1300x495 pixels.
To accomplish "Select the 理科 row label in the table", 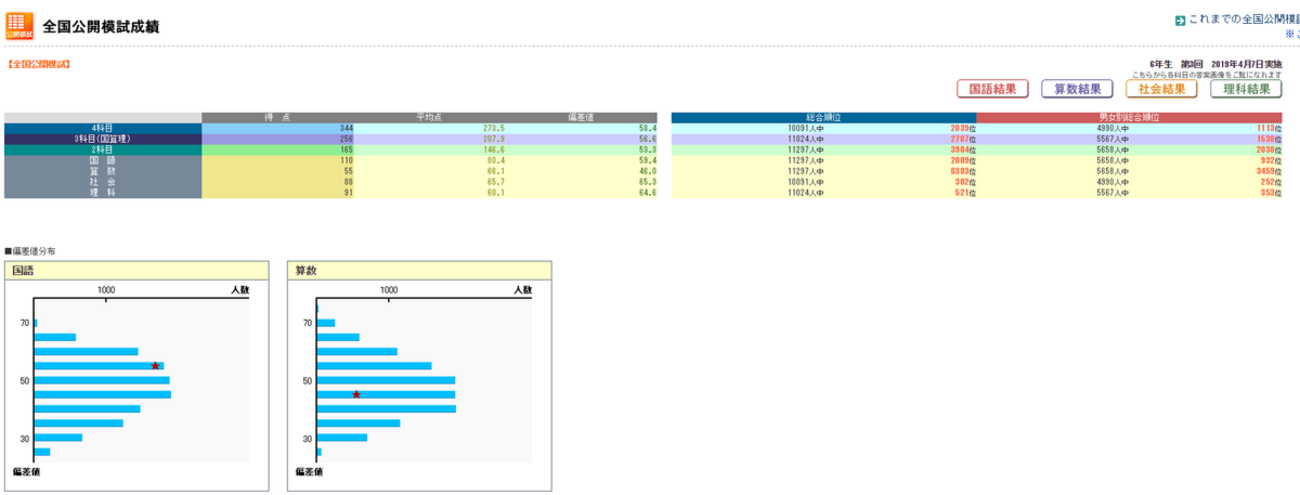I will pyautogui.click(x=103, y=193).
